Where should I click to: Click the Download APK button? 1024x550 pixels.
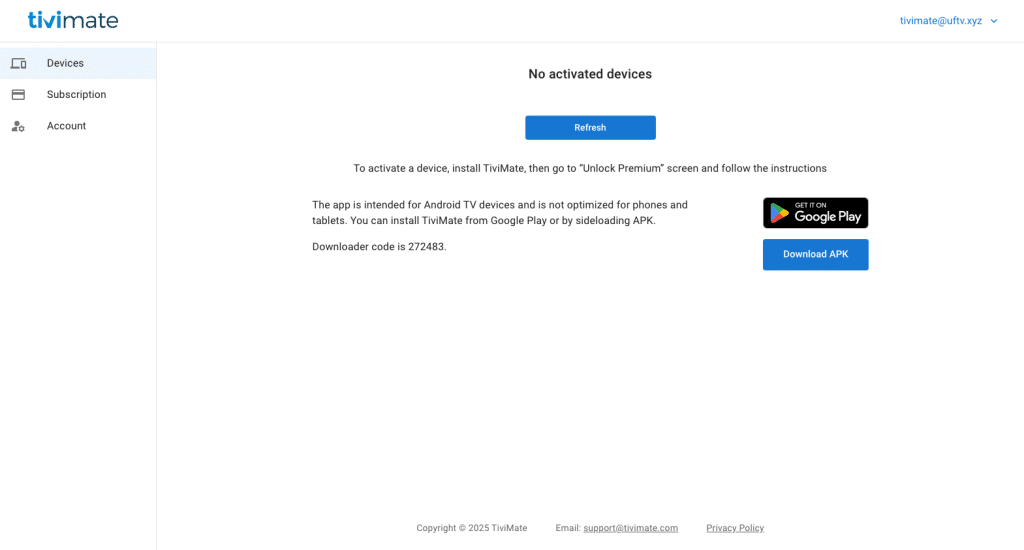815,254
